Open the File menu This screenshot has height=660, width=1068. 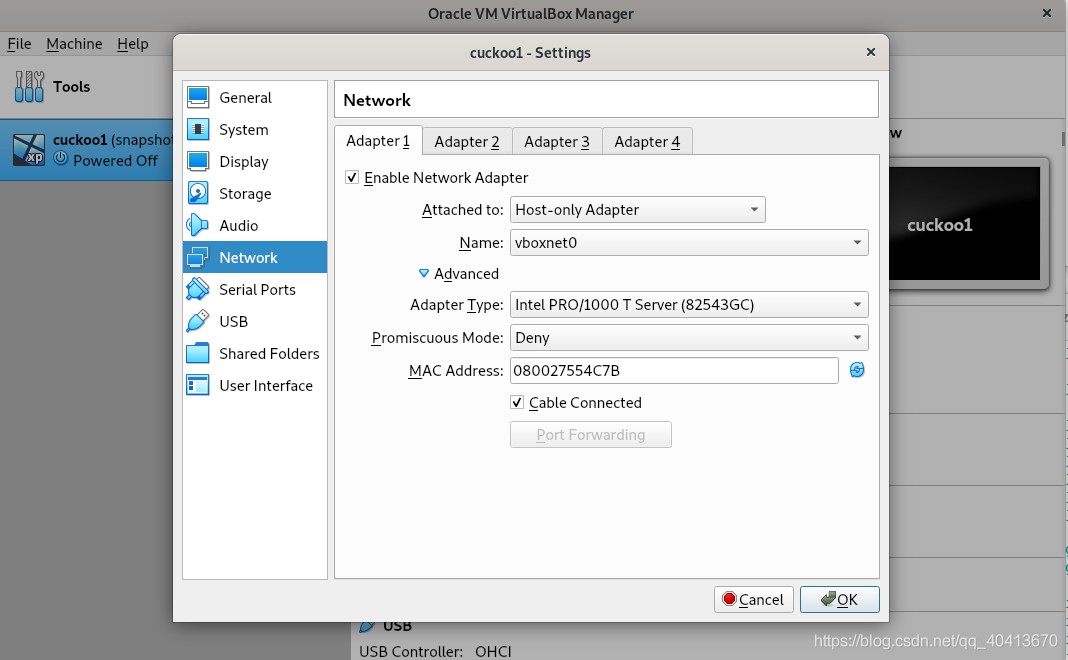[x=19, y=44]
